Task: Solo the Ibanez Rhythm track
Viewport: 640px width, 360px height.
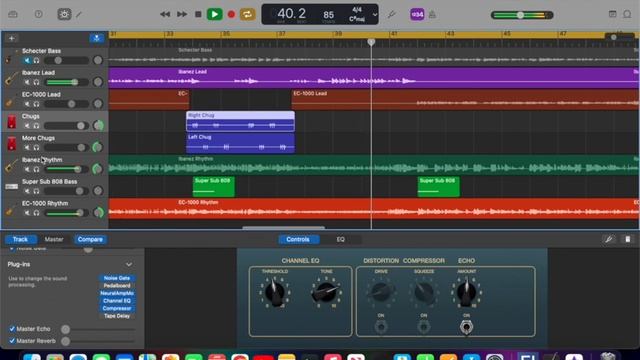Action: [36, 169]
